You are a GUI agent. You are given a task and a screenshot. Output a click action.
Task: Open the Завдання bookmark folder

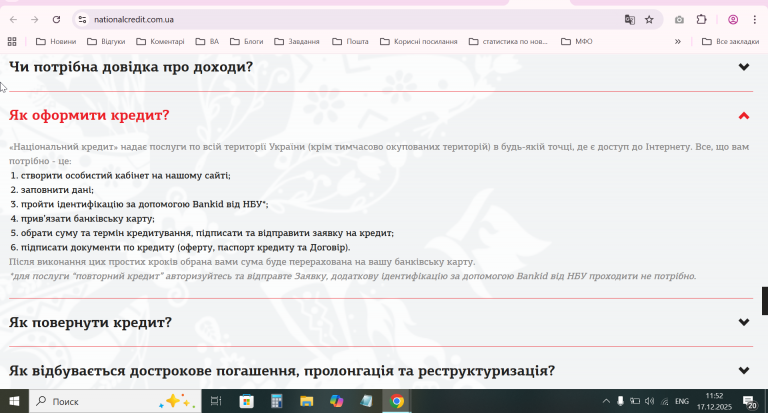pyautogui.click(x=297, y=42)
